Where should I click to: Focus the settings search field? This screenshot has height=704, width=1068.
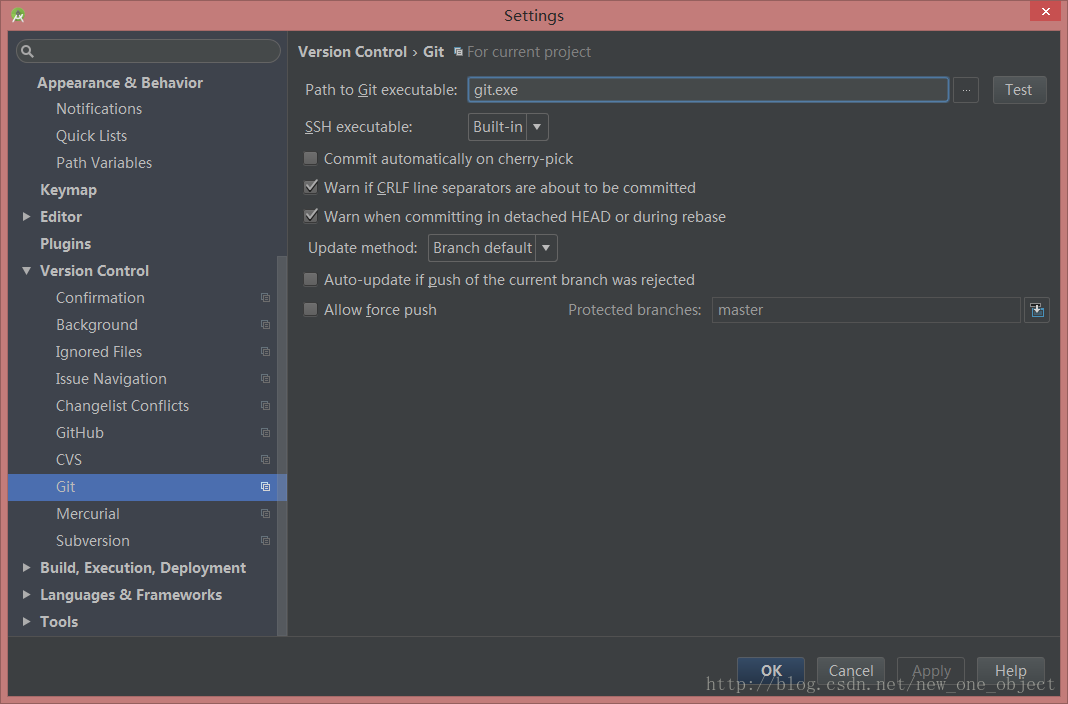coord(148,51)
